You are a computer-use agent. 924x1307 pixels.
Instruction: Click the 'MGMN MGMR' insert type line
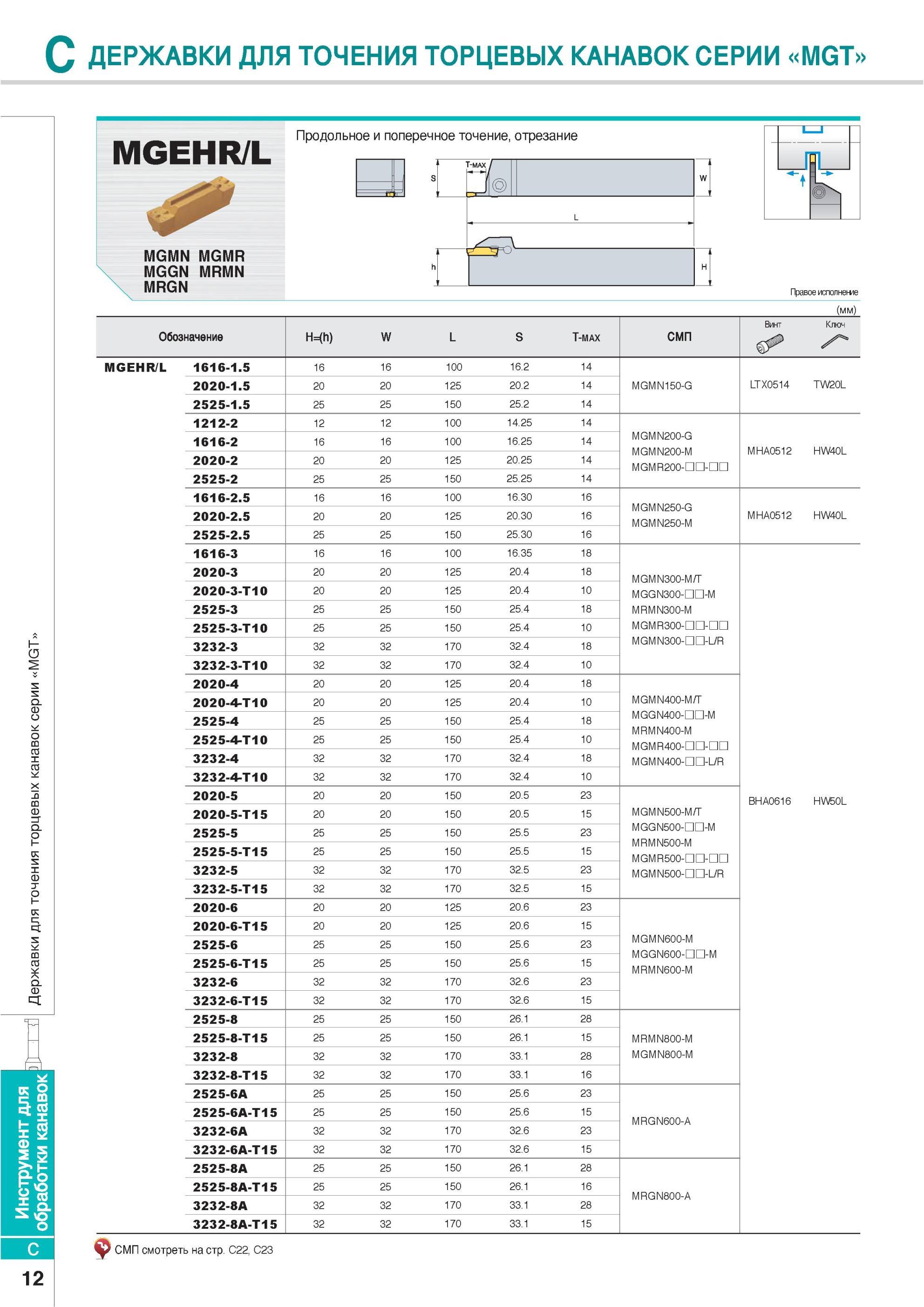coord(194,256)
